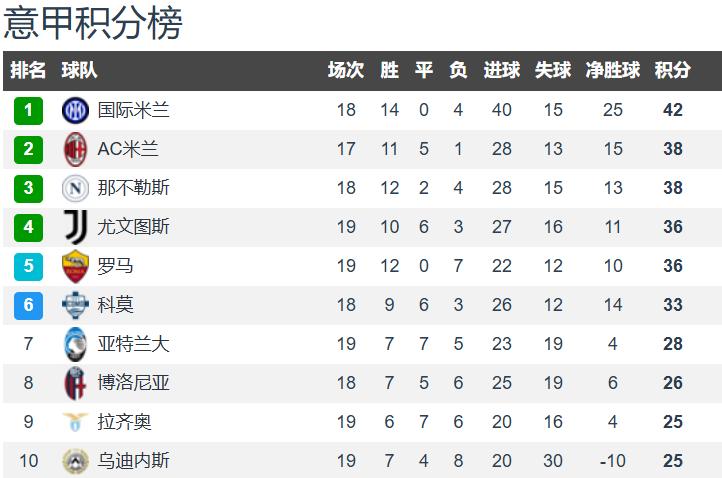The image size is (722, 478).
Task: Click the 进球 column header
Action: pos(501,71)
